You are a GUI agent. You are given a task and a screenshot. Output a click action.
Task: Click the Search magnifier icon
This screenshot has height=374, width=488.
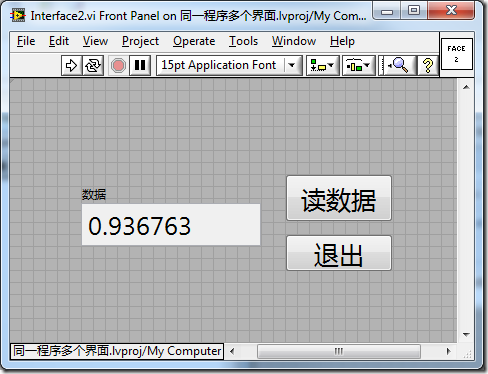click(x=397, y=65)
